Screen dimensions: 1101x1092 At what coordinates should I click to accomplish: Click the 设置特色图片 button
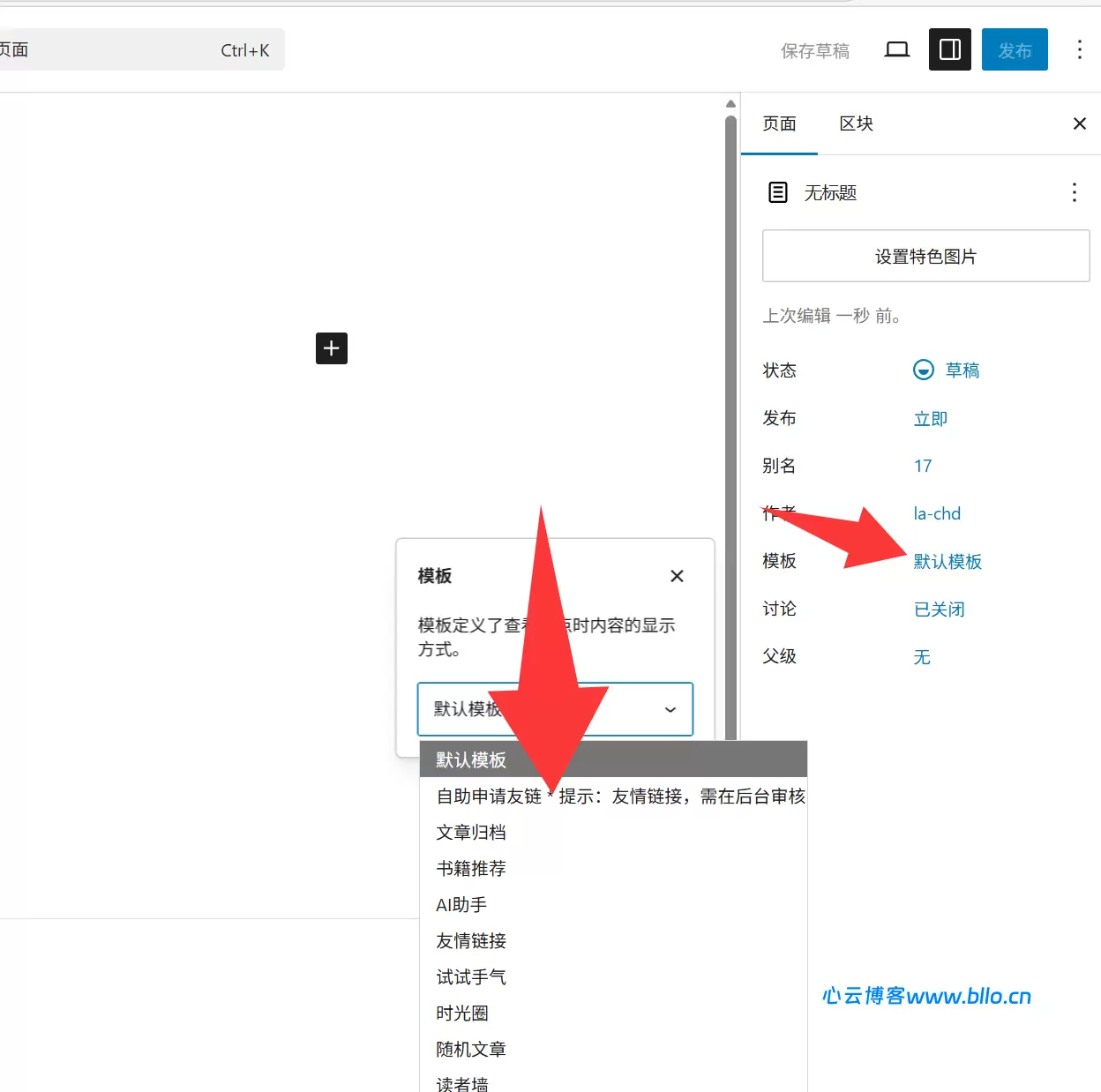pyautogui.click(x=925, y=256)
